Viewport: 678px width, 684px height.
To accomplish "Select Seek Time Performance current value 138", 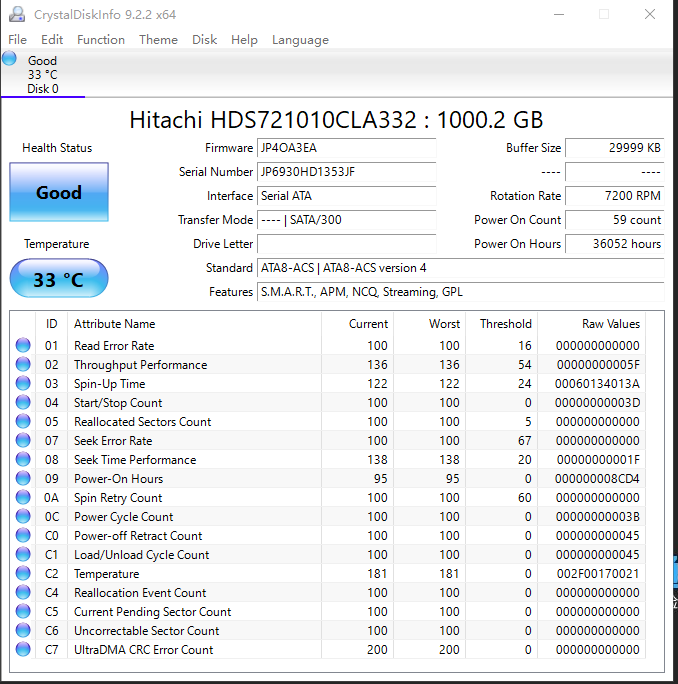I will (377, 459).
